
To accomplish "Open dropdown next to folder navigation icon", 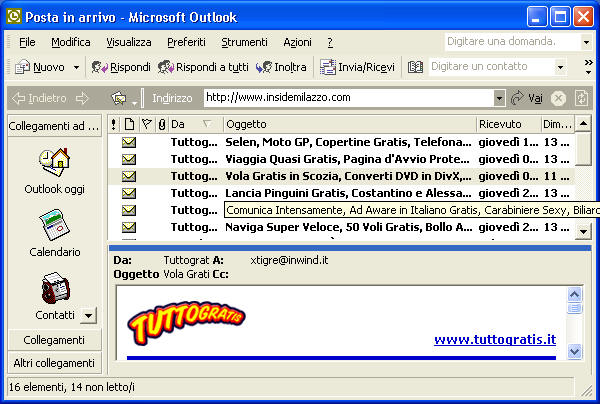I will pyautogui.click(x=134, y=103).
